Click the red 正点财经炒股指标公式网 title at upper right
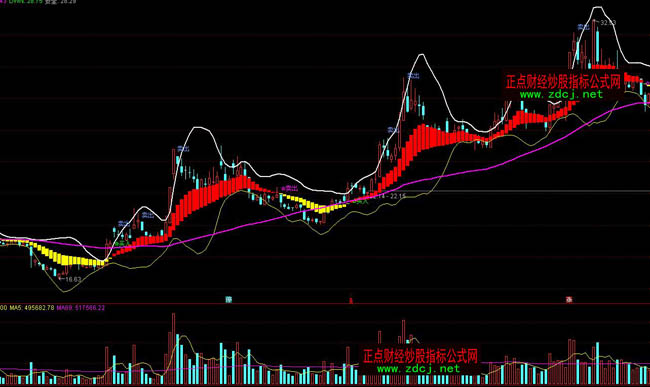 tap(563, 81)
